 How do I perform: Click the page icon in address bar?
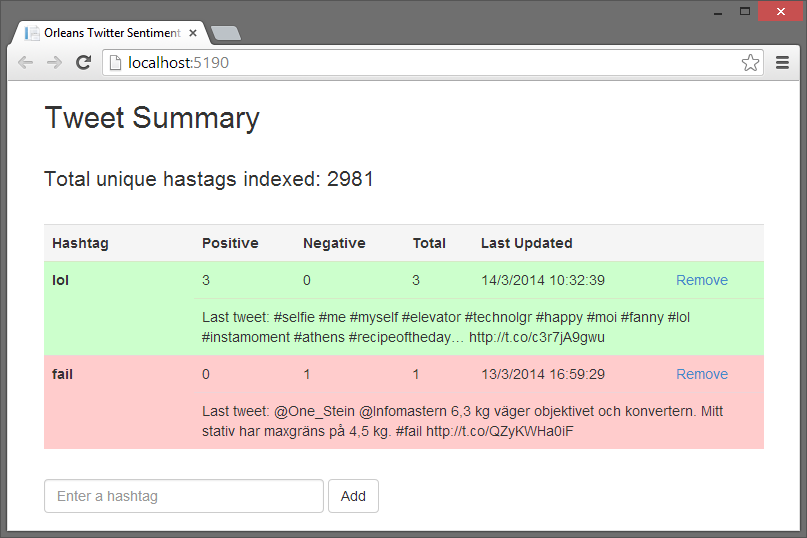[x=115, y=63]
